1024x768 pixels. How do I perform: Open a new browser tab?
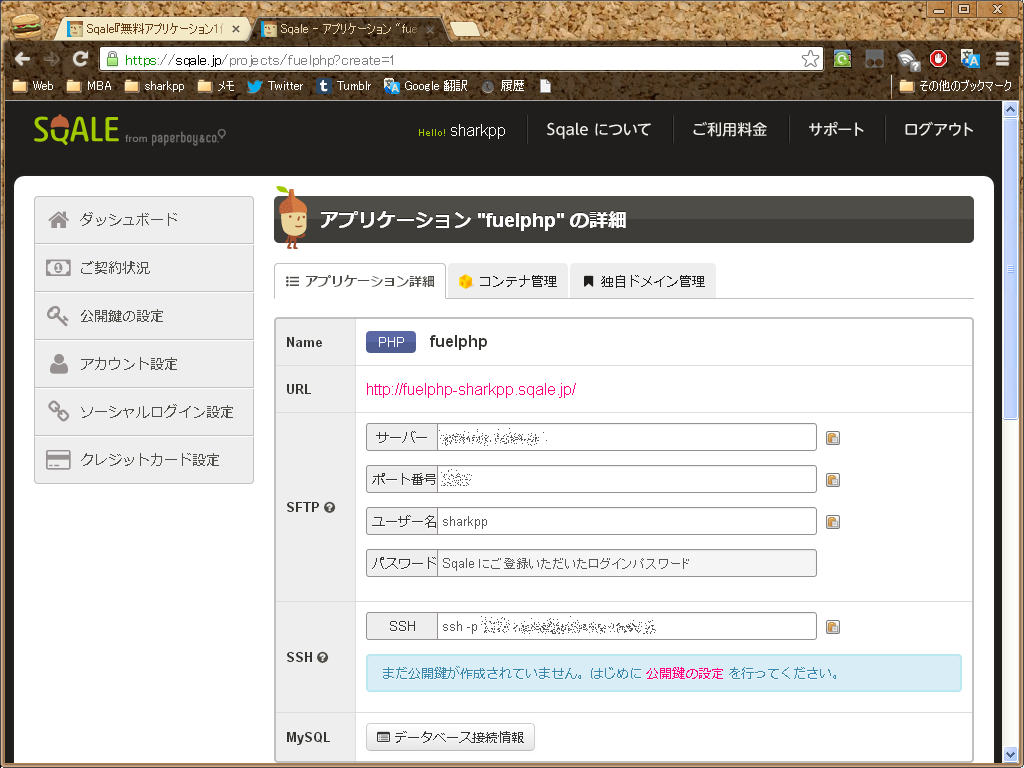464,29
